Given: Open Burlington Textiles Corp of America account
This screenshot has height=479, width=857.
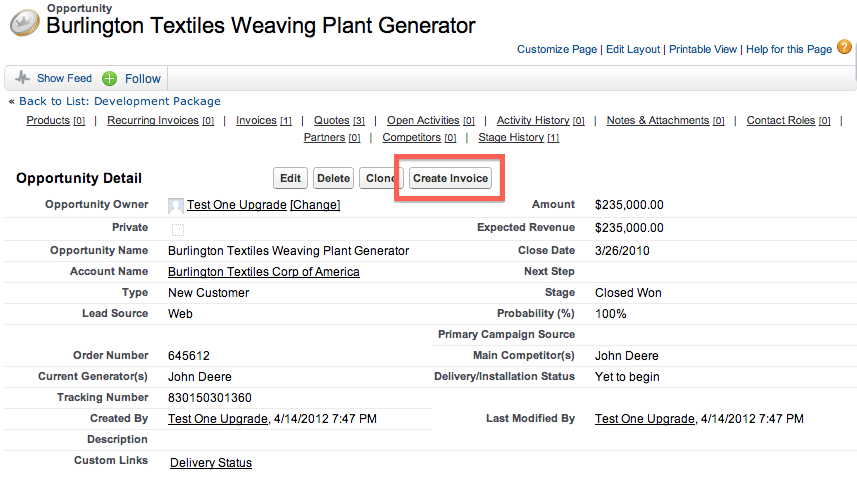Looking at the screenshot, I should tap(264, 272).
